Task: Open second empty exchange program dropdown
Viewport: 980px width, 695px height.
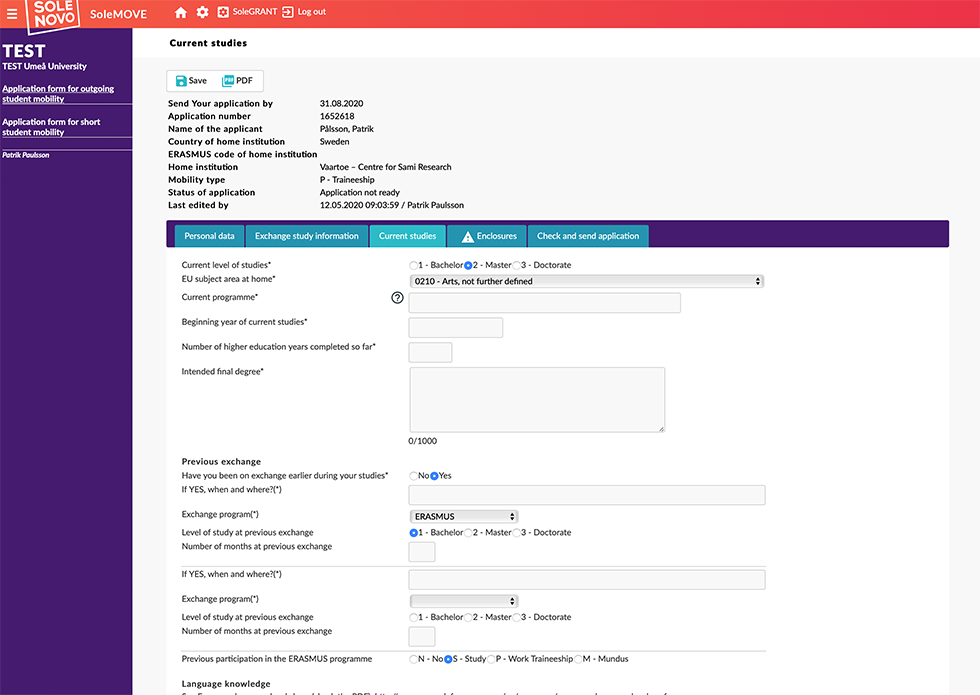Action: click(464, 601)
